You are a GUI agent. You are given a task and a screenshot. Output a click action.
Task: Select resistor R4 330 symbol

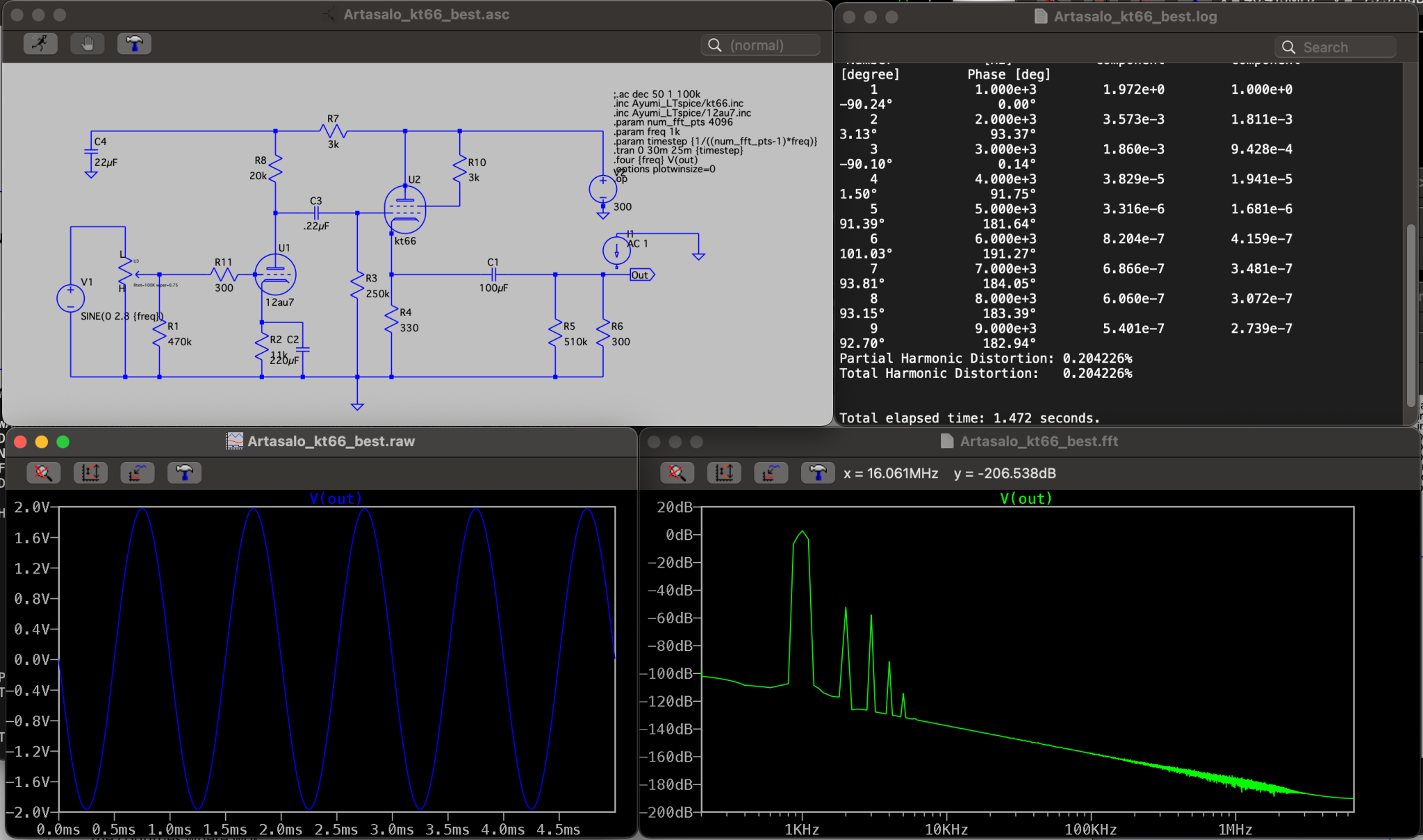point(391,320)
